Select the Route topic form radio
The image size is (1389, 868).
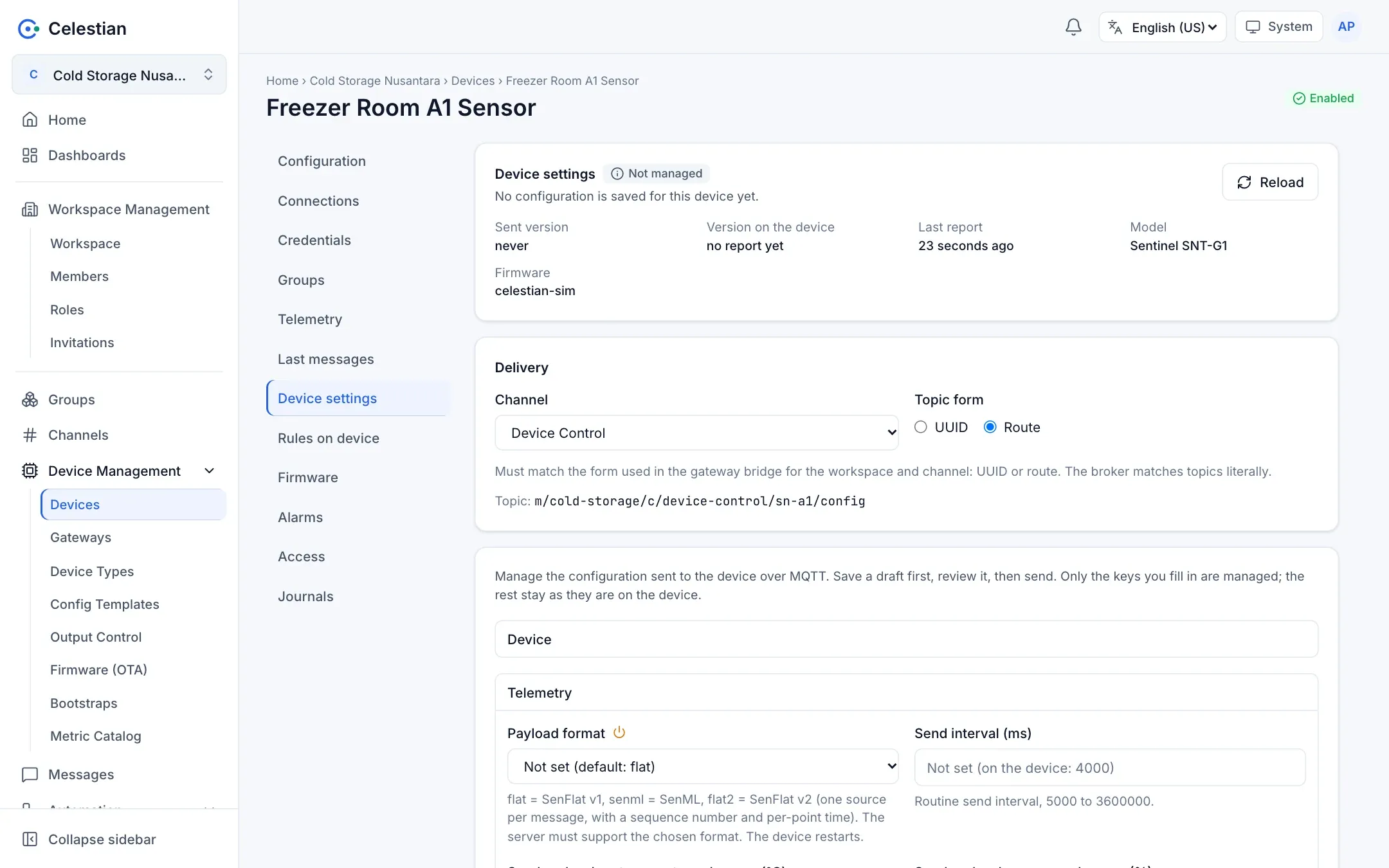[x=990, y=427]
